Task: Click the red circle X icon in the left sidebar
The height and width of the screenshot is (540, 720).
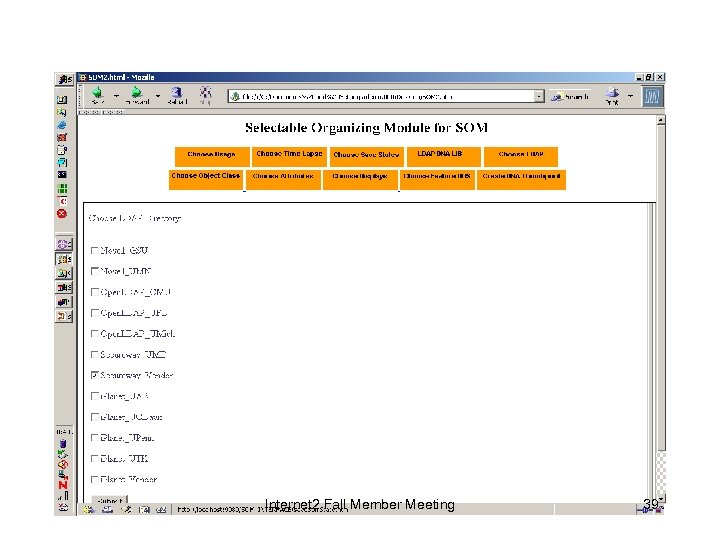Action: click(62, 214)
